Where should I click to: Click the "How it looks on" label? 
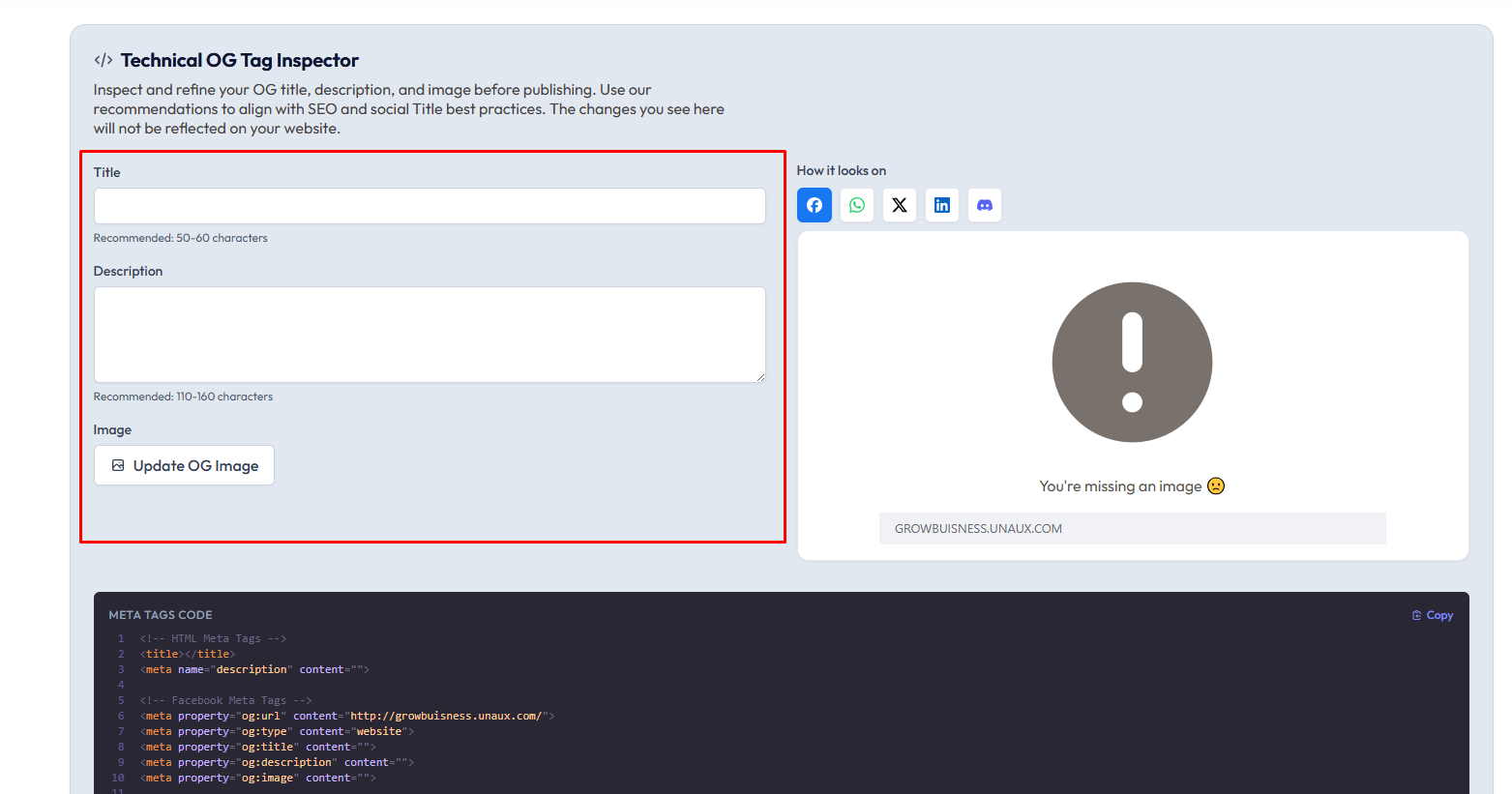(842, 170)
